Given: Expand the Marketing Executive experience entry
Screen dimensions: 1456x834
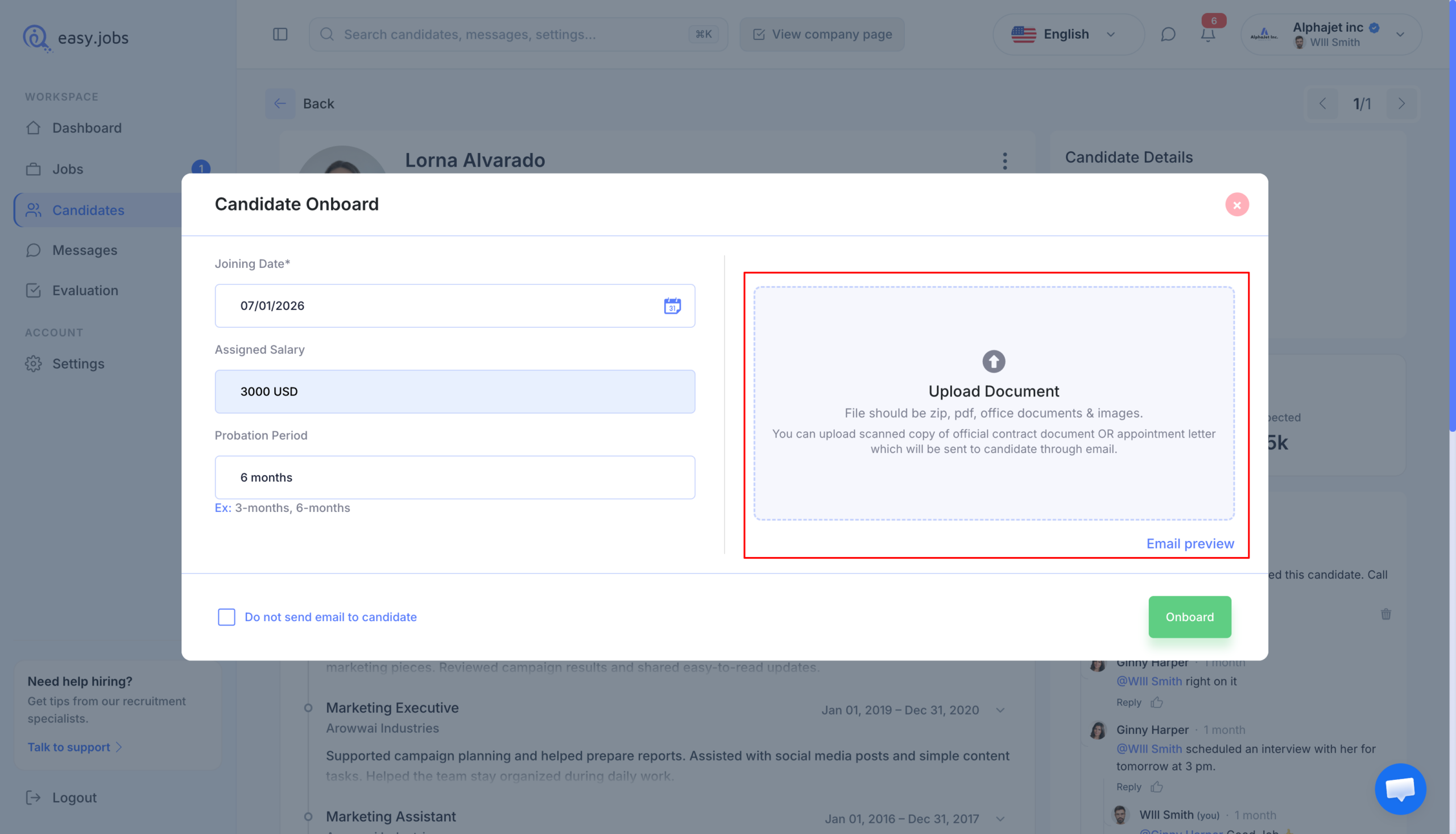Looking at the screenshot, I should [x=1000, y=711].
